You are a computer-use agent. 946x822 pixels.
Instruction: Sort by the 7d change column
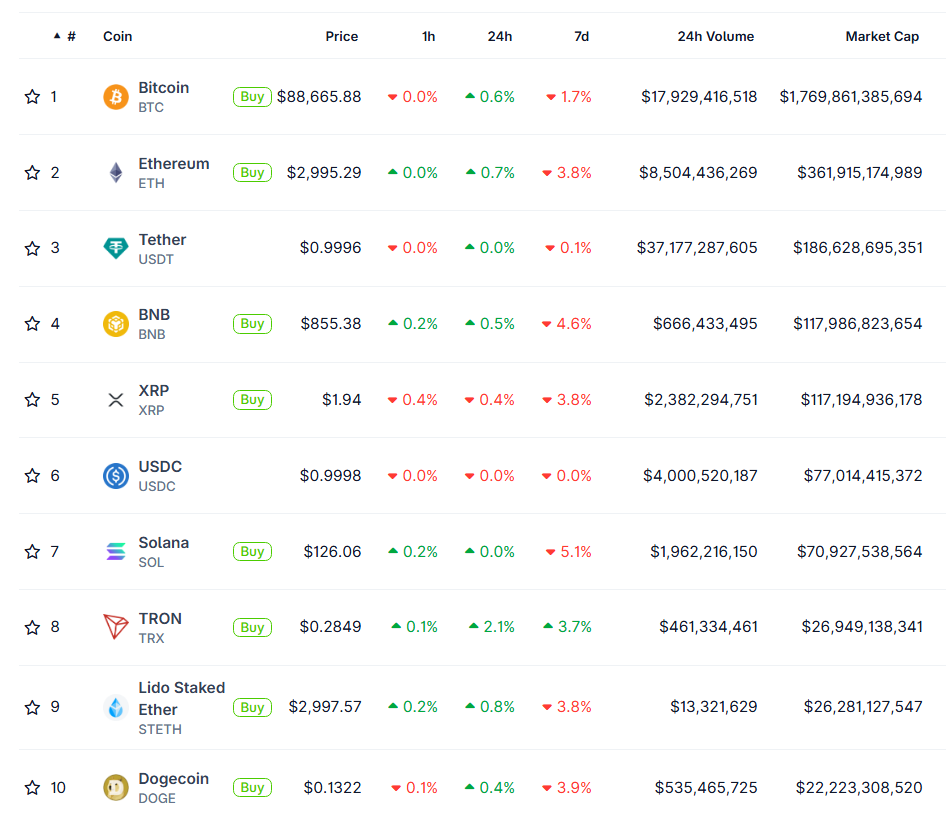tap(581, 37)
